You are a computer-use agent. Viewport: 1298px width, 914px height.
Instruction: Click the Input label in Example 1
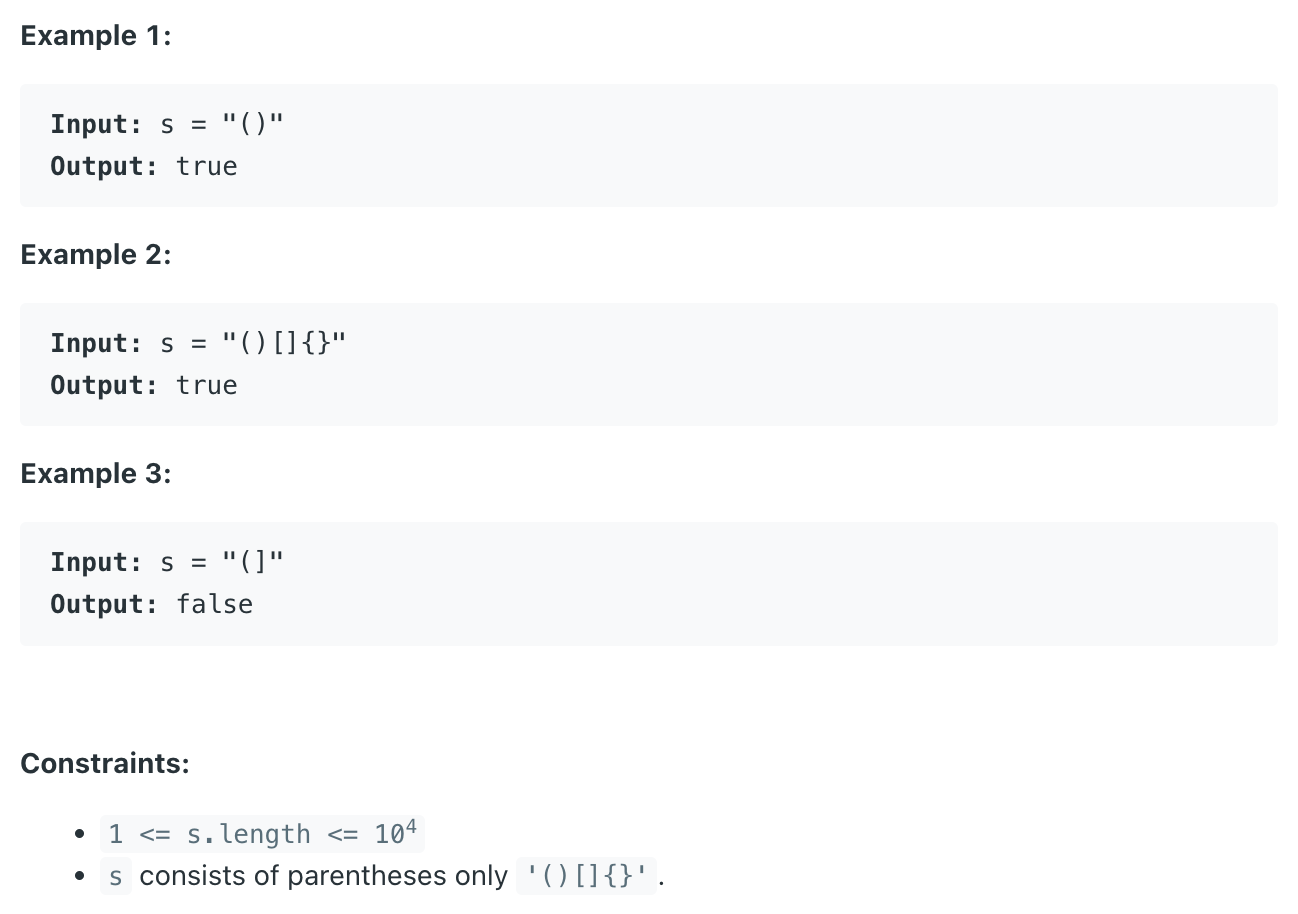tap(97, 124)
